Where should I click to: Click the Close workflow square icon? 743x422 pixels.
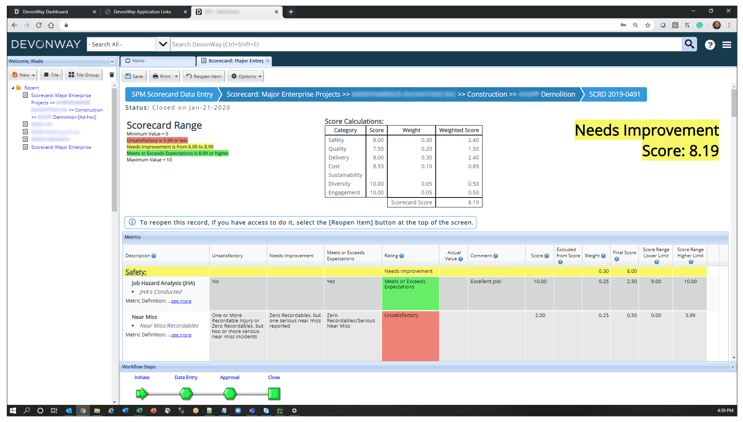click(x=274, y=393)
